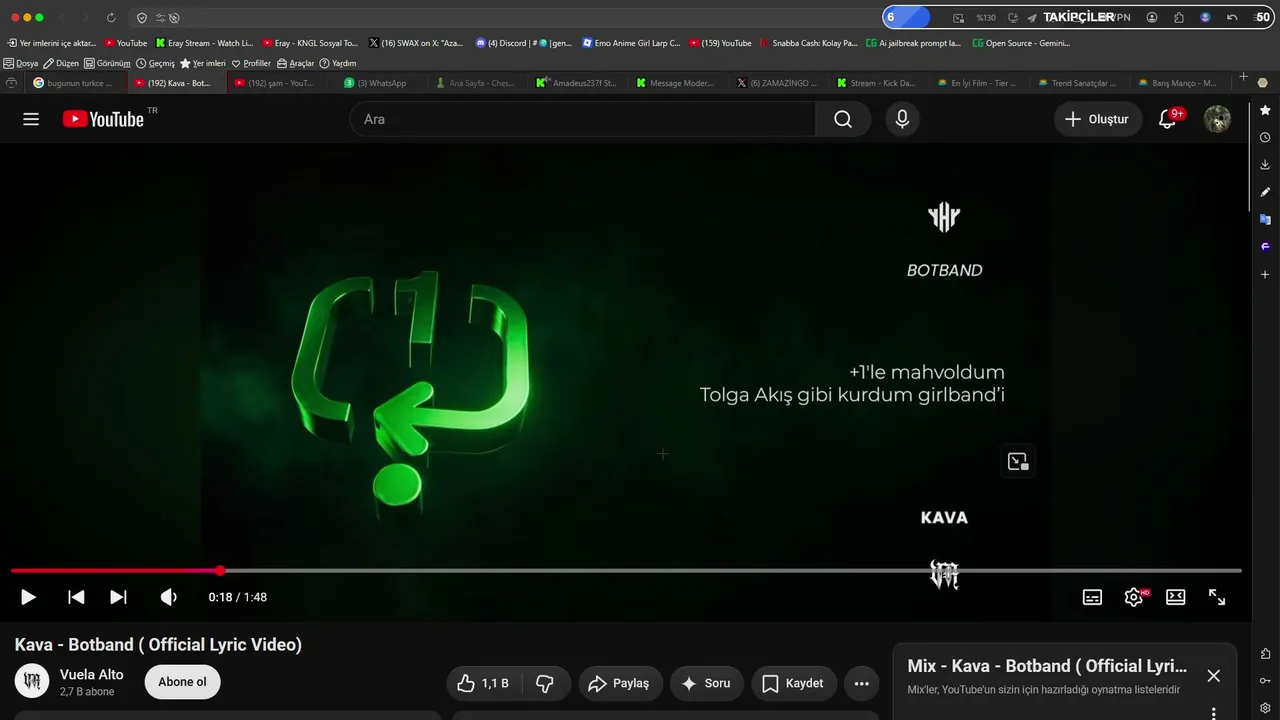
Task: Play the paused video
Action: tap(28, 597)
